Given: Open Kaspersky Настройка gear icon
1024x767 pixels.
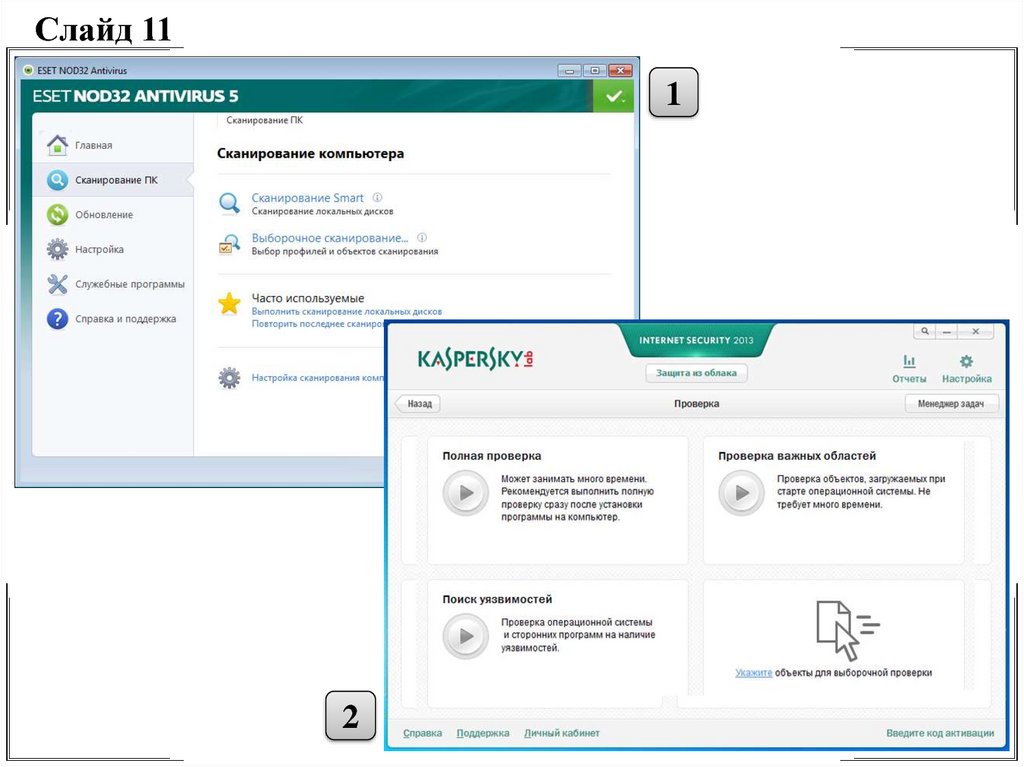Looking at the screenshot, I should pos(966,362).
